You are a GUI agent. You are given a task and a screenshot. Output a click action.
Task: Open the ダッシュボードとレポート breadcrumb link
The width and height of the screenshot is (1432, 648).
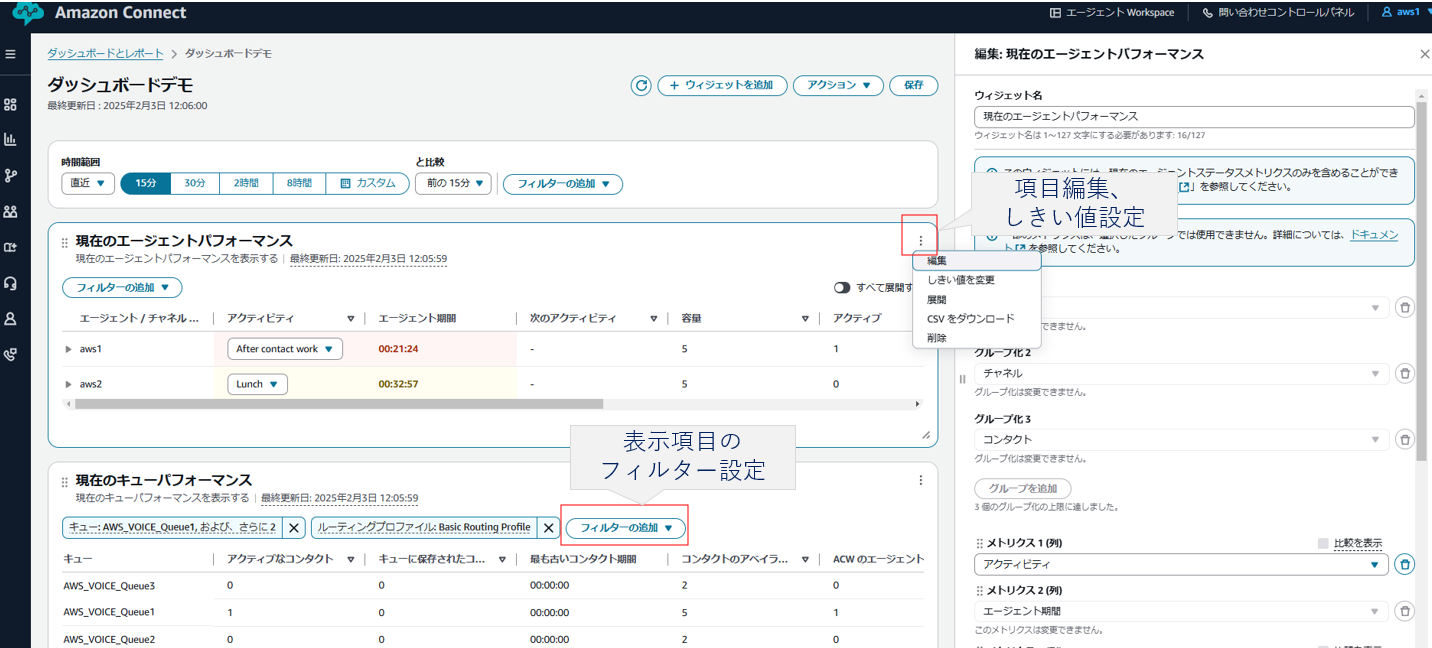[x=106, y=53]
